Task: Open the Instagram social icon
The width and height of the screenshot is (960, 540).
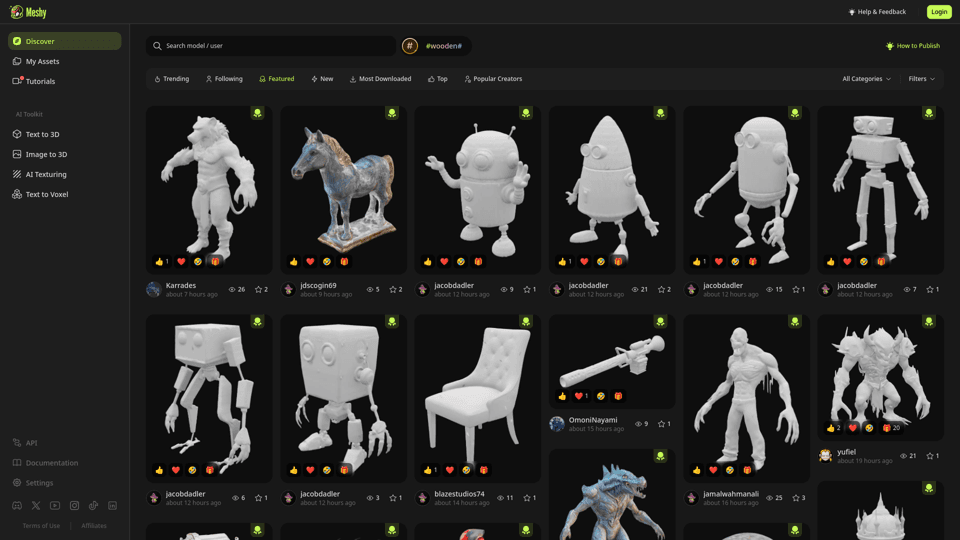Action: (x=74, y=506)
